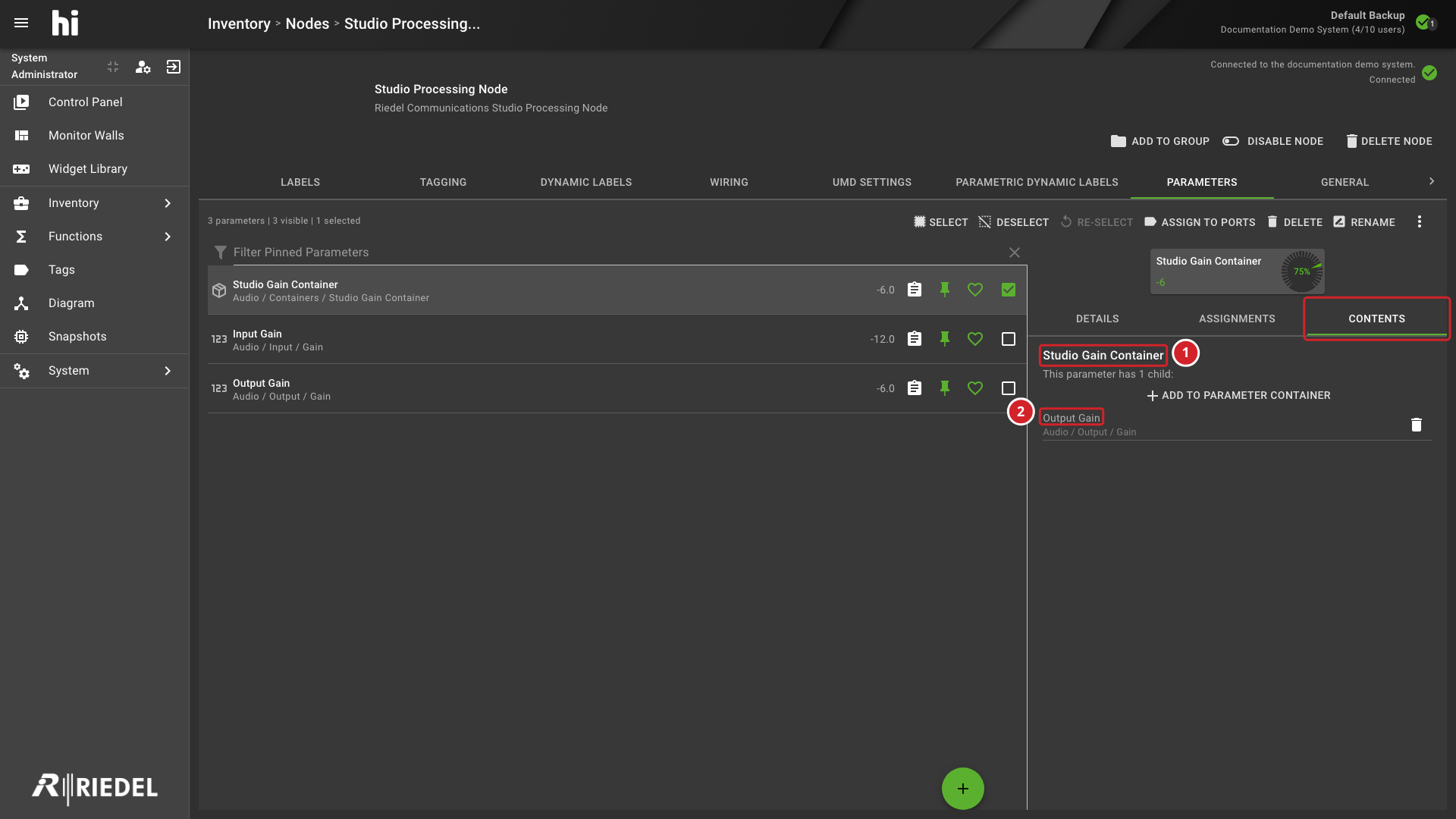Delete Output Gain from container contents
Image resolution: width=1456 pixels, height=819 pixels.
(1416, 425)
